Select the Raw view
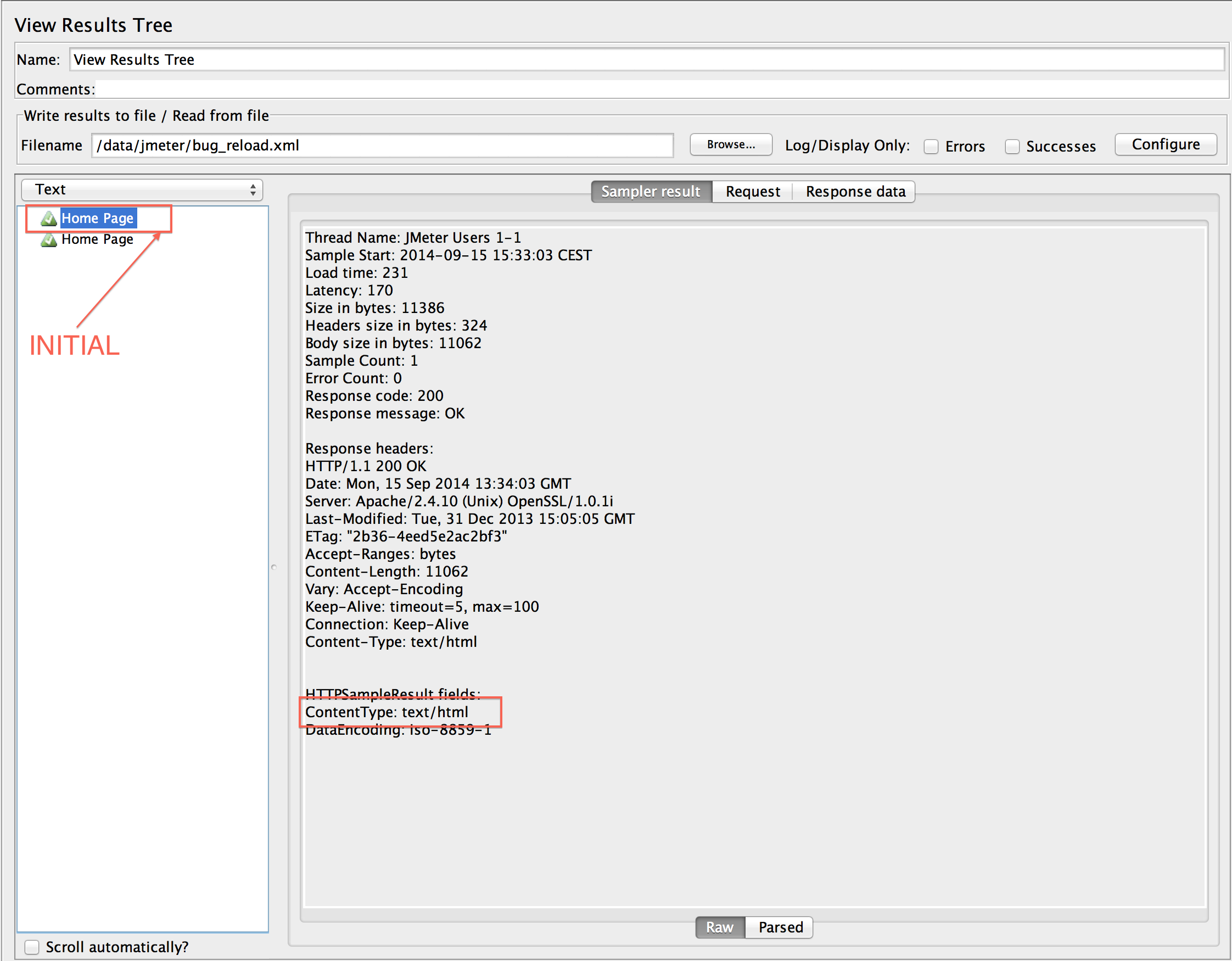Screen dimensions: 1232x961 [720, 927]
